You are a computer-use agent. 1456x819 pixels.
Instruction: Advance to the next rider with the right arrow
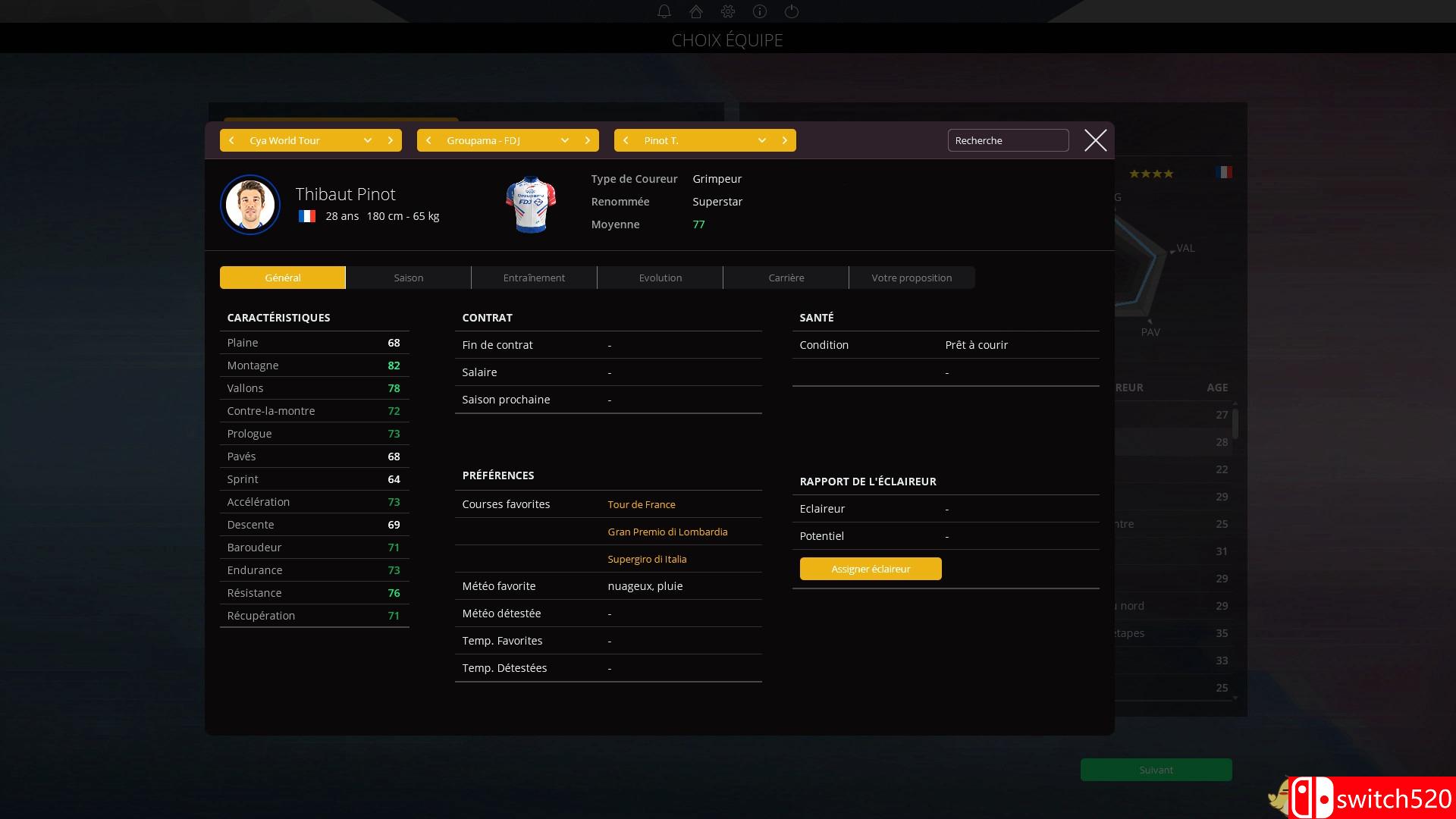click(x=785, y=140)
